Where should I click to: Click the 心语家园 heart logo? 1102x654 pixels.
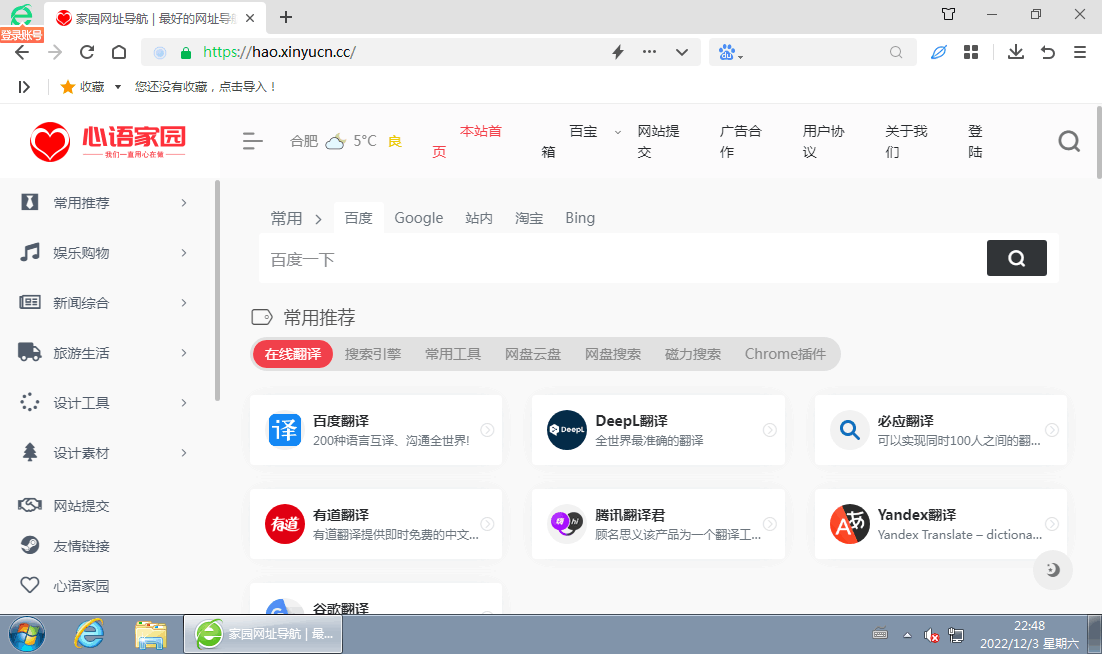(x=108, y=141)
